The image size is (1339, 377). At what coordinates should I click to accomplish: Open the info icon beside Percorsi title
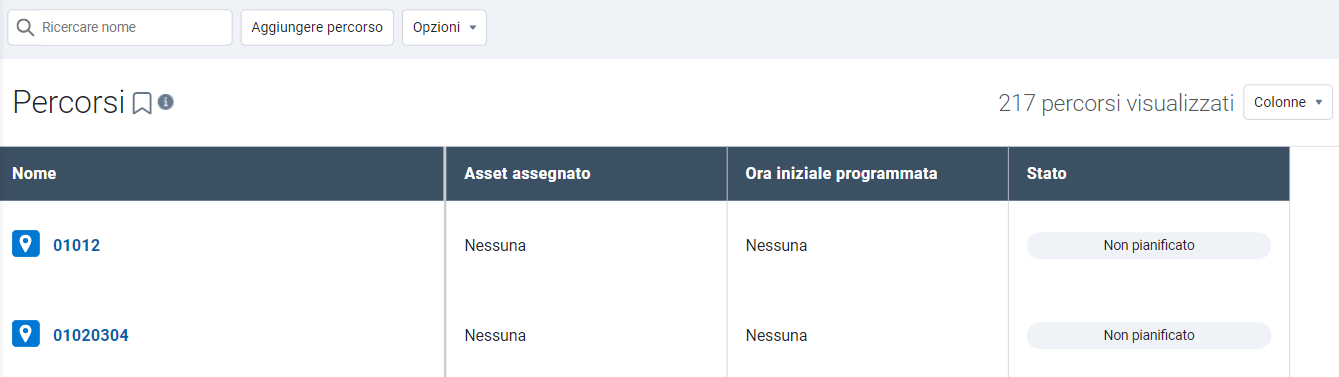pos(166,102)
